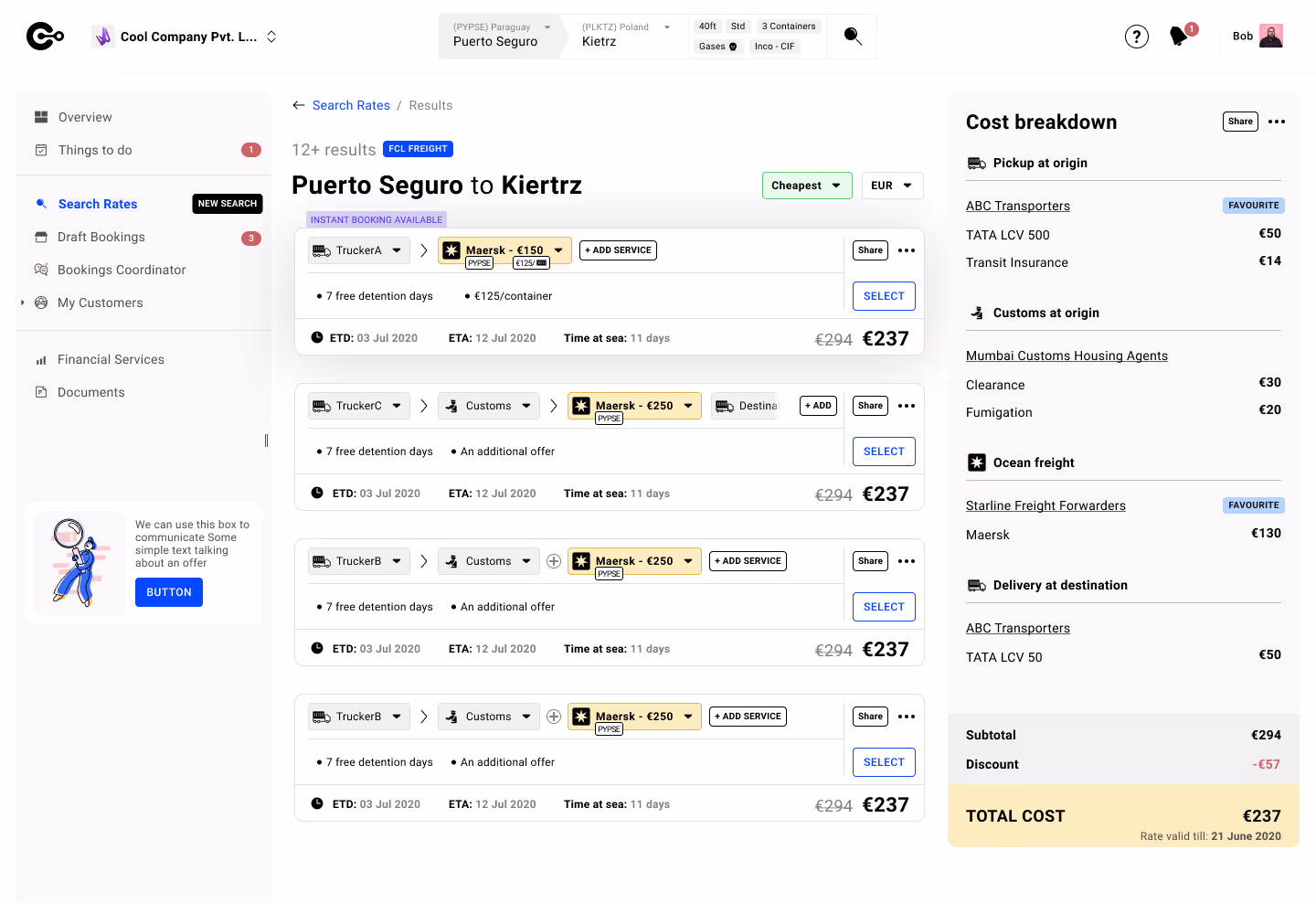Click SELECT on the TruckerA rate card
Screen dimensions: 1316x903
pos(884,296)
